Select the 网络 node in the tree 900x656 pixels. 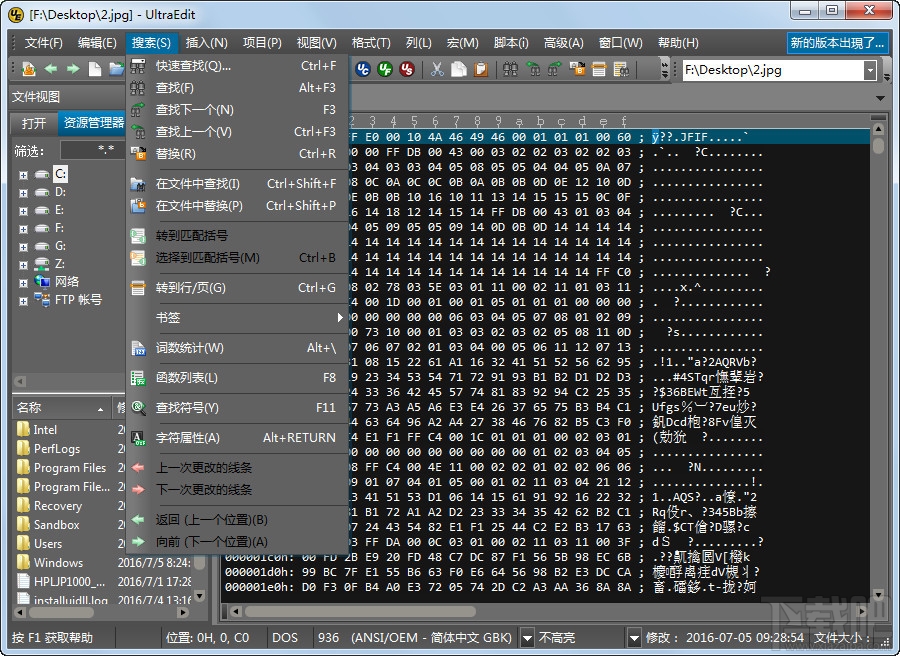pyautogui.click(x=67, y=282)
